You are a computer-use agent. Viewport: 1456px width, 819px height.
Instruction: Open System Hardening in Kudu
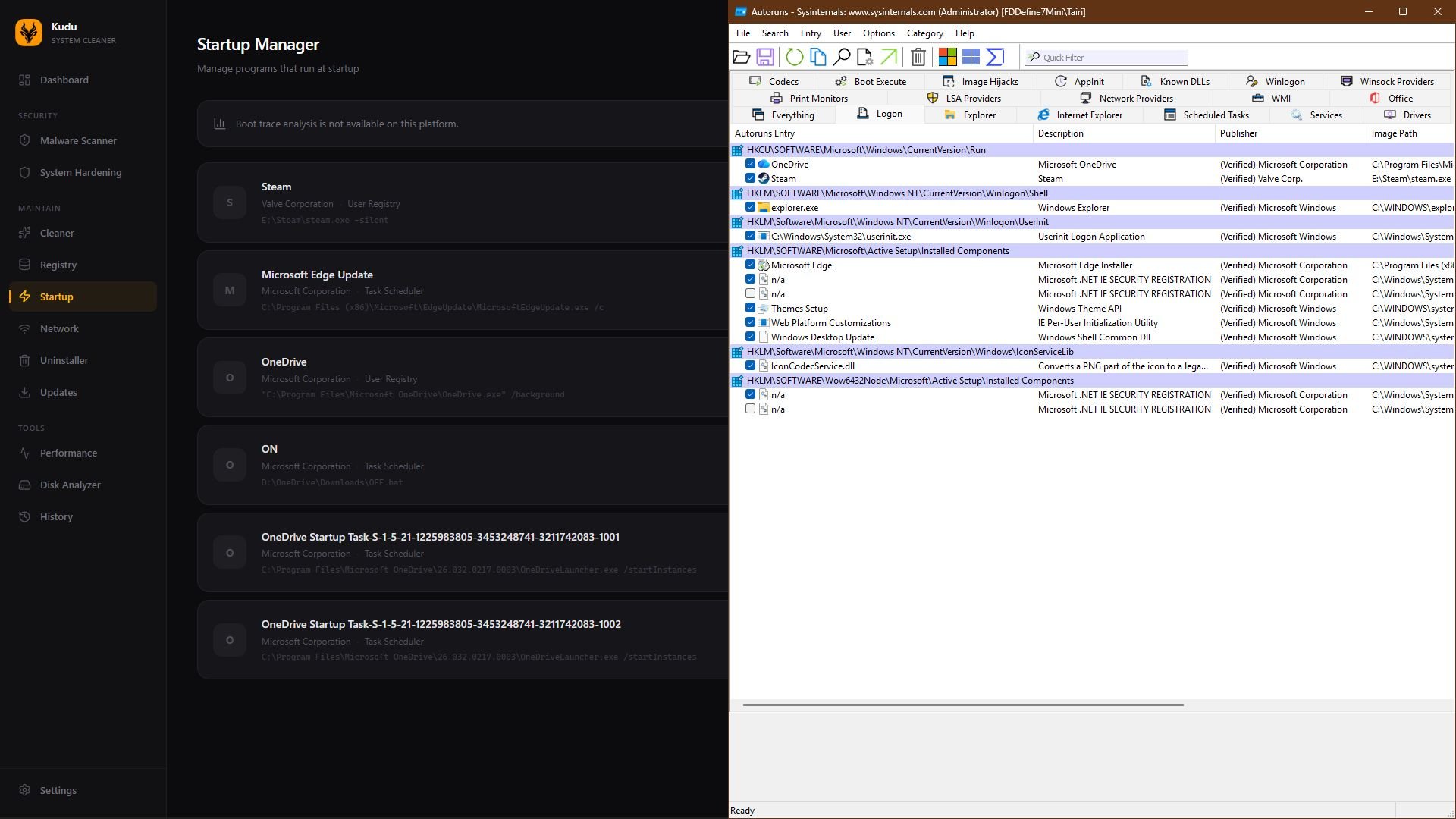coord(83,172)
